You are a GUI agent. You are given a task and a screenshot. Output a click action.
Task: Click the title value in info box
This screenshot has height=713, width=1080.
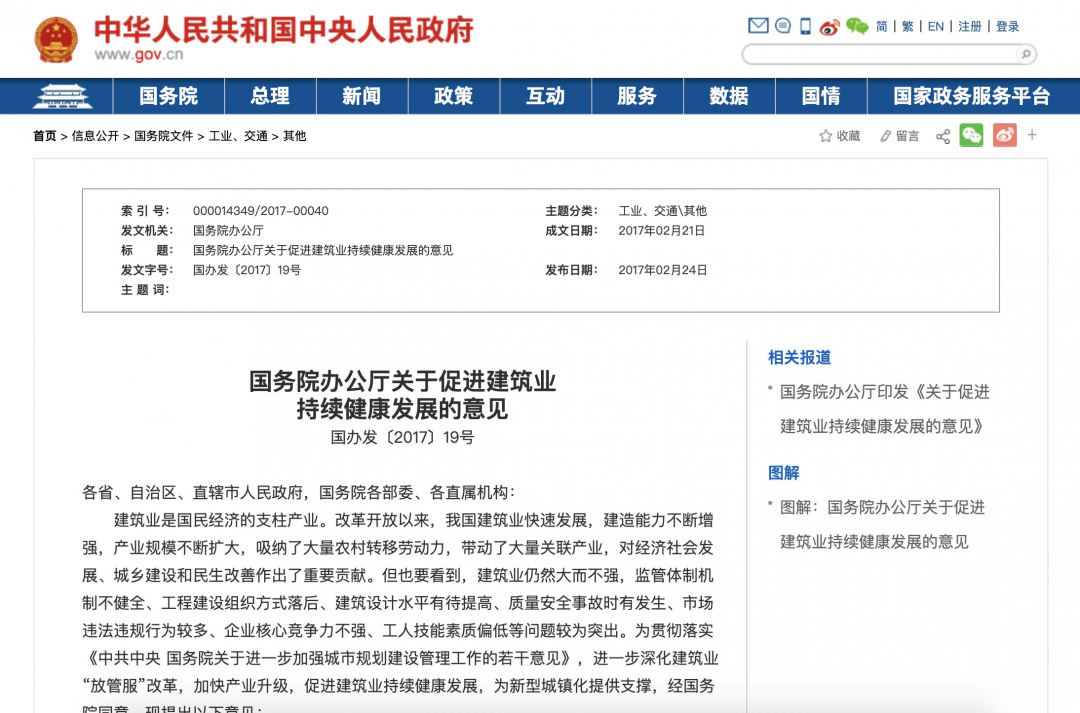[x=323, y=250]
